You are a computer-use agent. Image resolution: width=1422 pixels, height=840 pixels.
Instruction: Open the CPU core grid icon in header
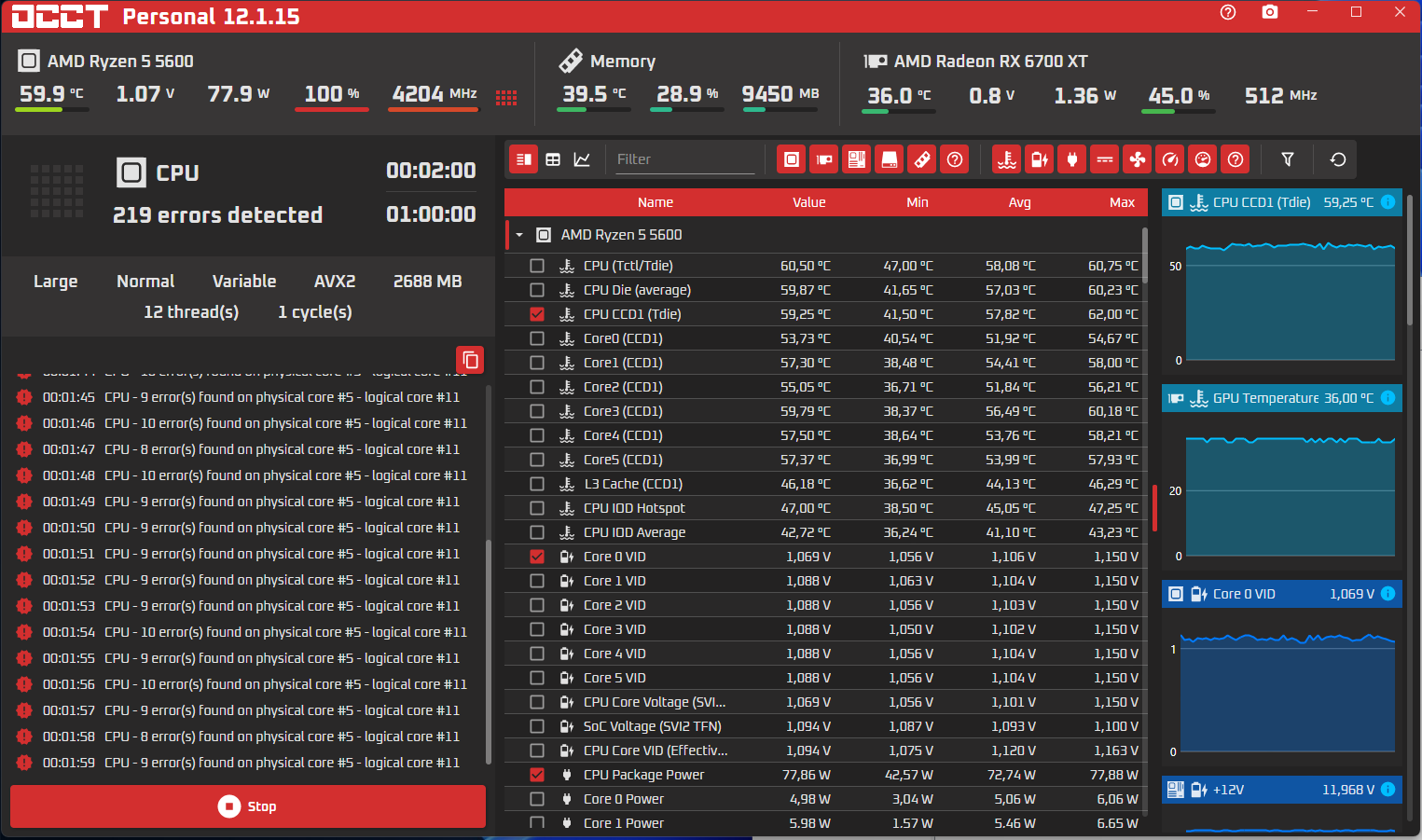click(x=506, y=98)
